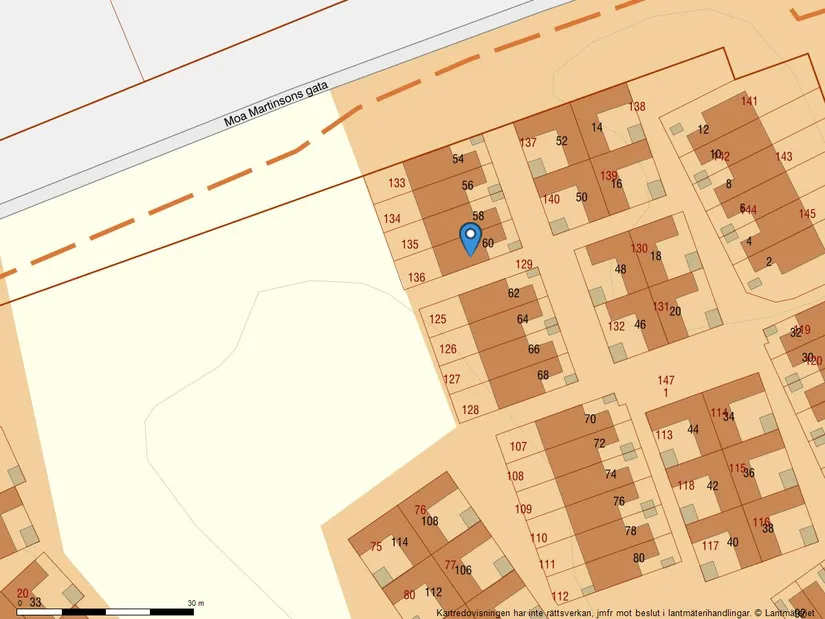The height and width of the screenshot is (619, 825).
Task: Click black house number 74
Action: tap(610, 474)
